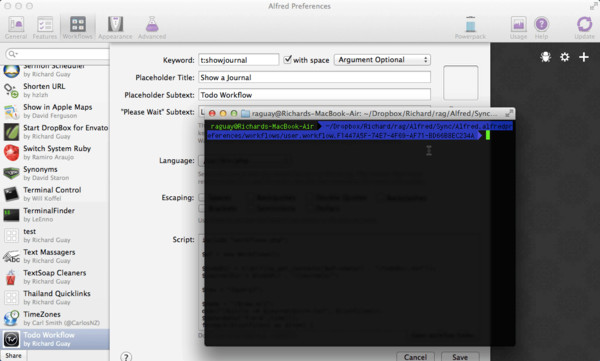
Task: Select the Shorten URL workflow
Action: click(55, 90)
